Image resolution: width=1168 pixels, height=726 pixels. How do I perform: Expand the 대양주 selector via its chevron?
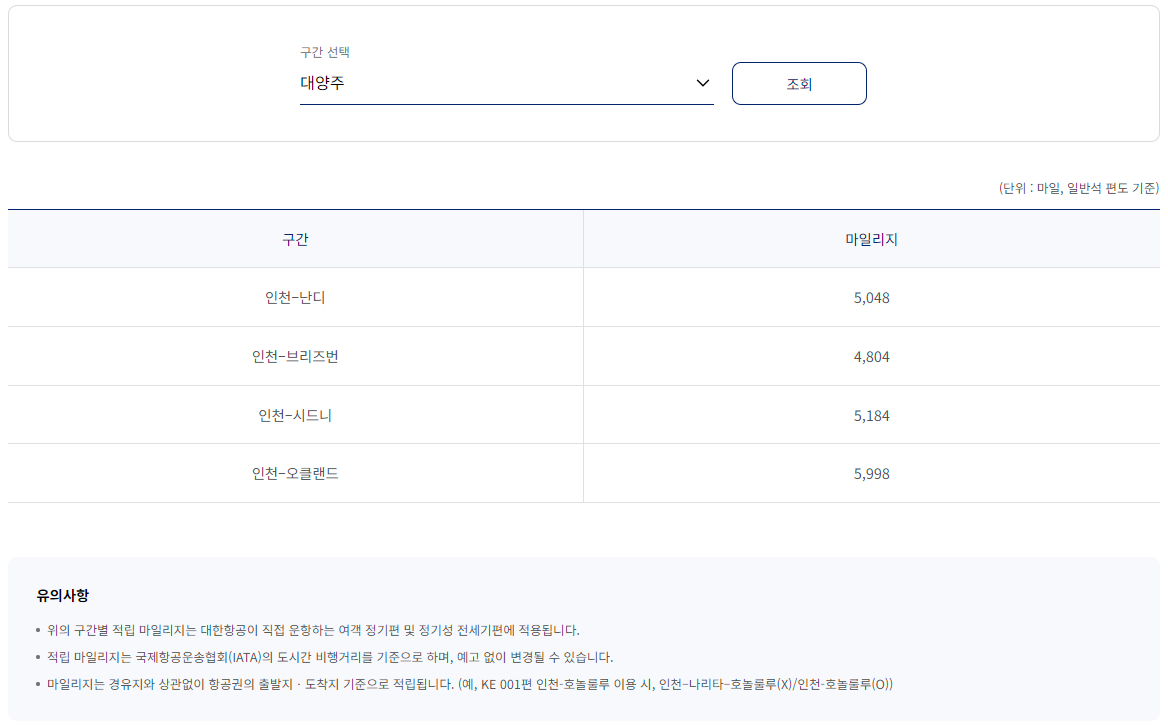point(703,84)
